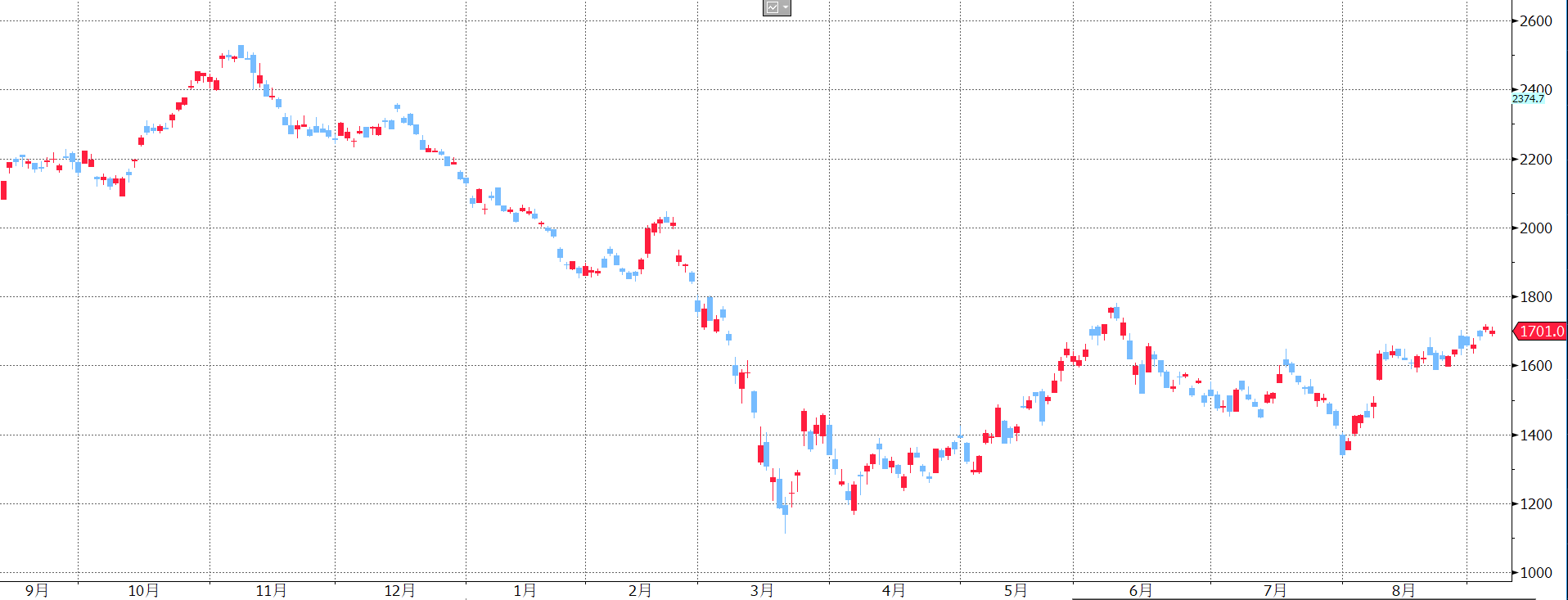Click the red 1701.0 last price tag
Viewport: 1568px width, 600px height.
(x=1540, y=332)
